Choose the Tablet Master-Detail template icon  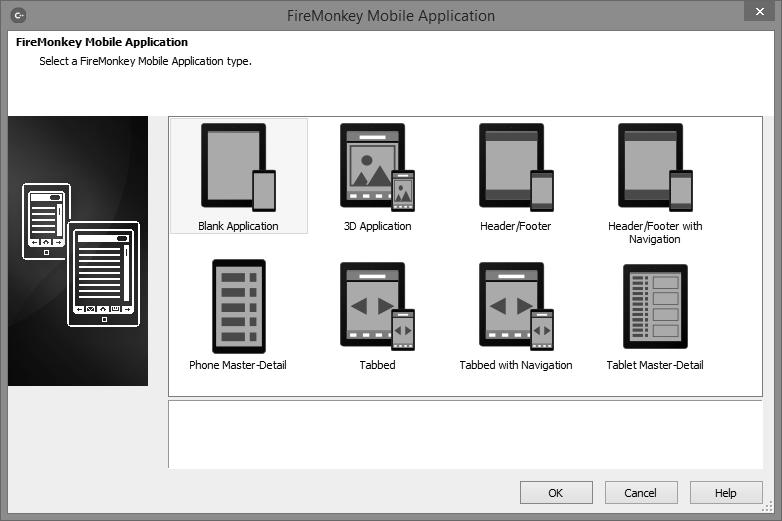(x=655, y=306)
